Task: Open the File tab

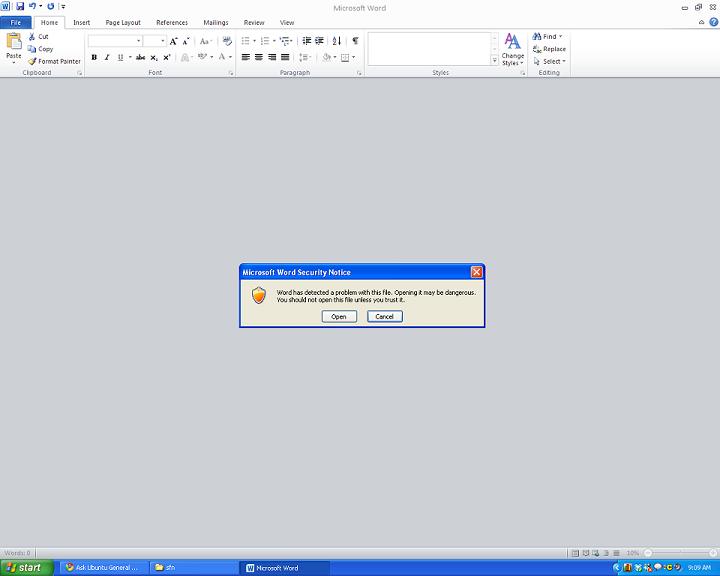Action: pos(16,22)
